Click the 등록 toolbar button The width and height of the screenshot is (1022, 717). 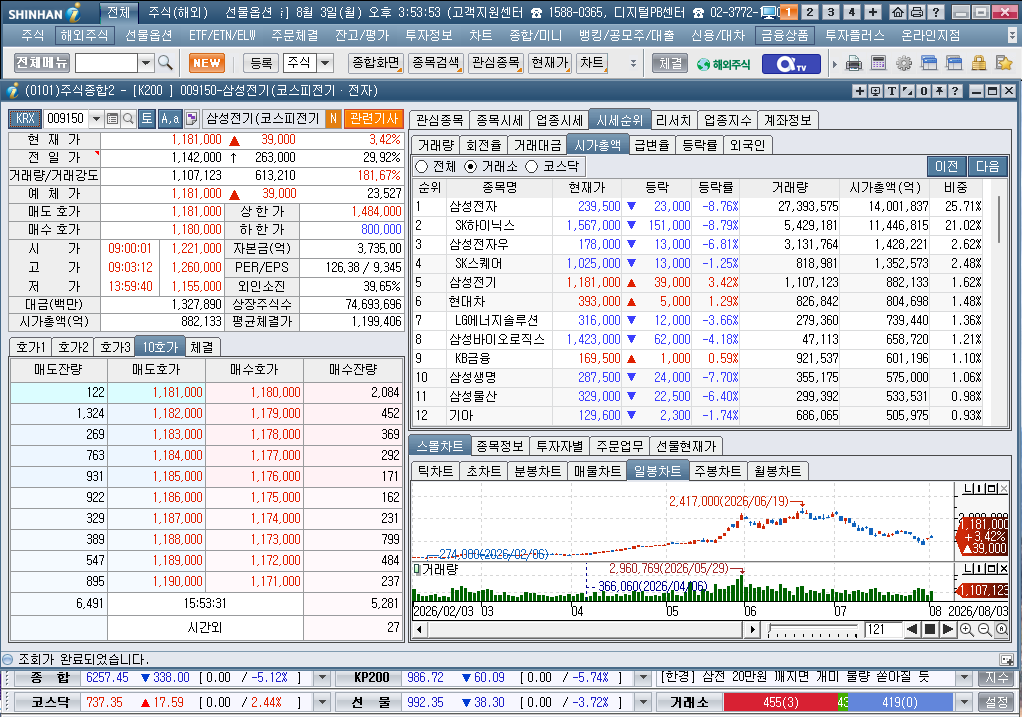click(261, 63)
